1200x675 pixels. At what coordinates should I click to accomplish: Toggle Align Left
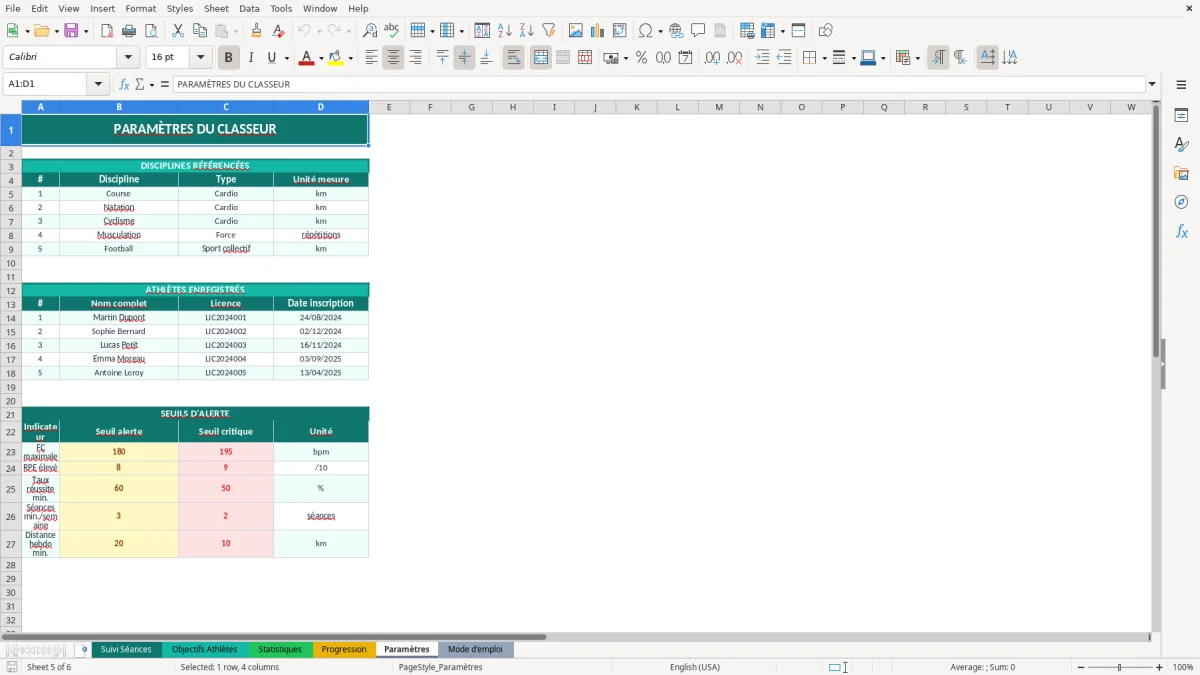(371, 58)
